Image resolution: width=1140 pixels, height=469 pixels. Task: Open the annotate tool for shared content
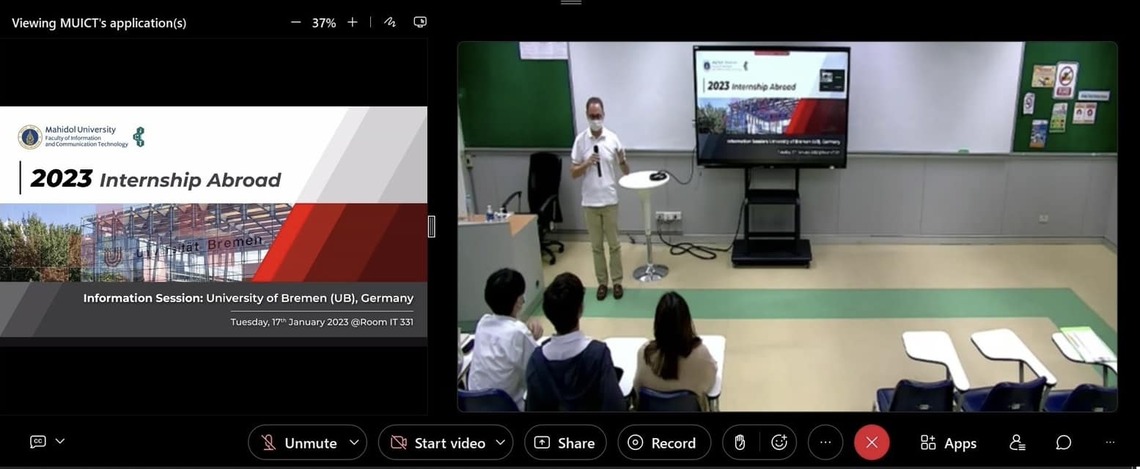point(390,22)
